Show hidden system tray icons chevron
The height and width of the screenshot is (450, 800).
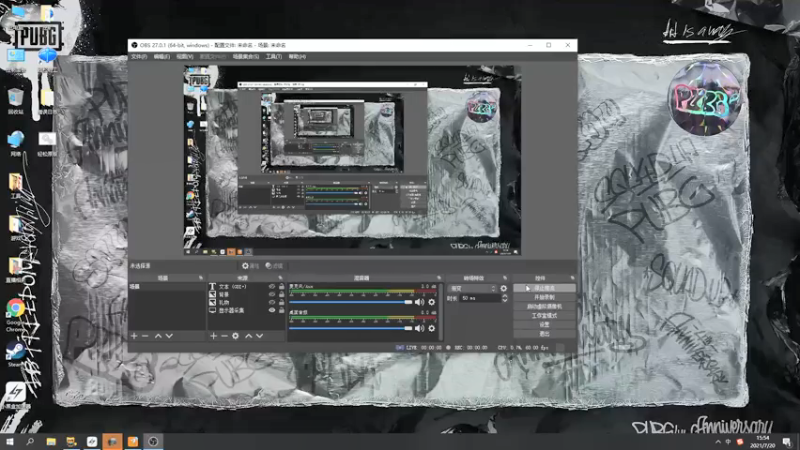click(x=718, y=441)
